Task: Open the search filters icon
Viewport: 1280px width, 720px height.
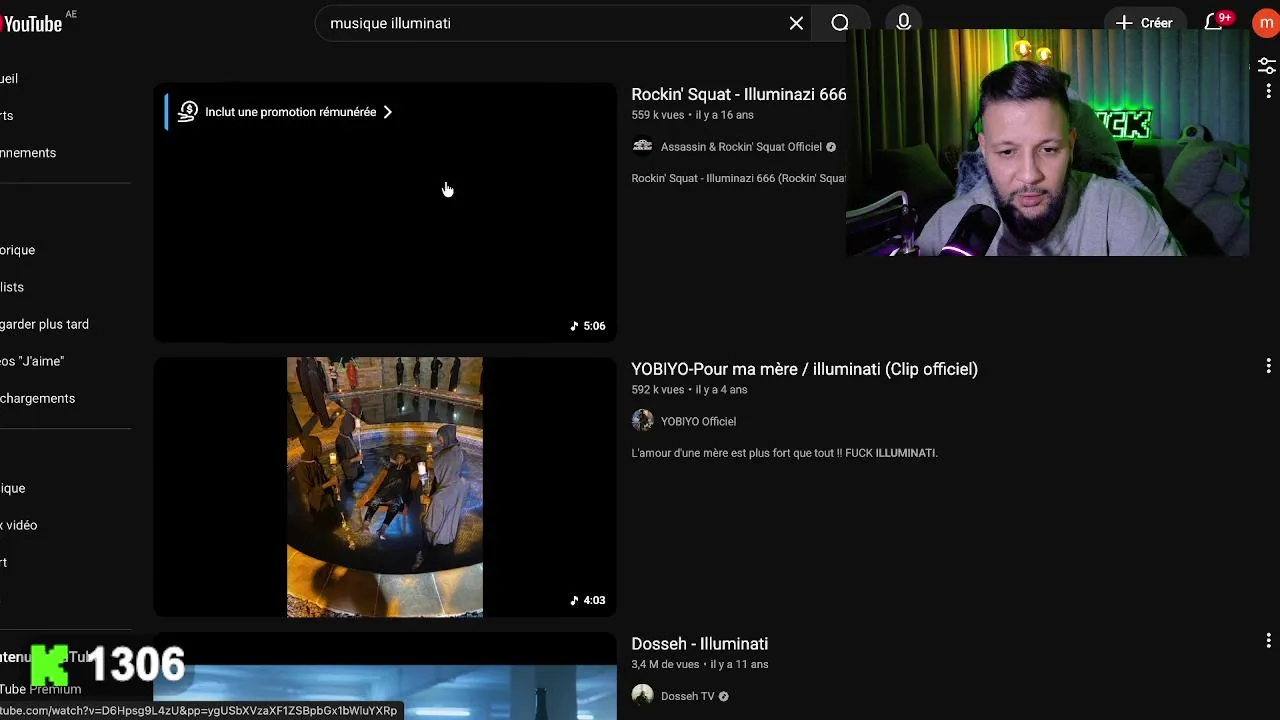Action: click(x=1267, y=66)
